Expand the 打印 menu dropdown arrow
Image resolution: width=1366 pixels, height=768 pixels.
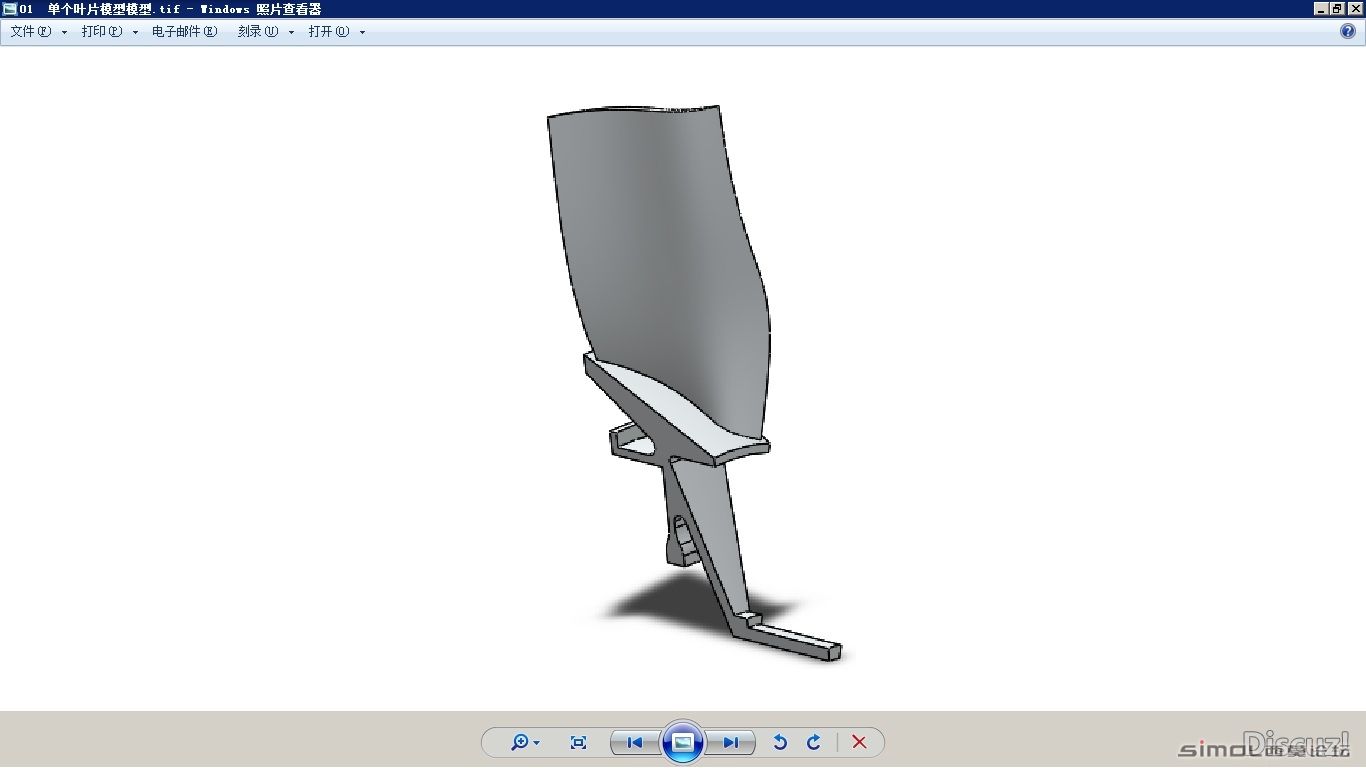coord(135,32)
